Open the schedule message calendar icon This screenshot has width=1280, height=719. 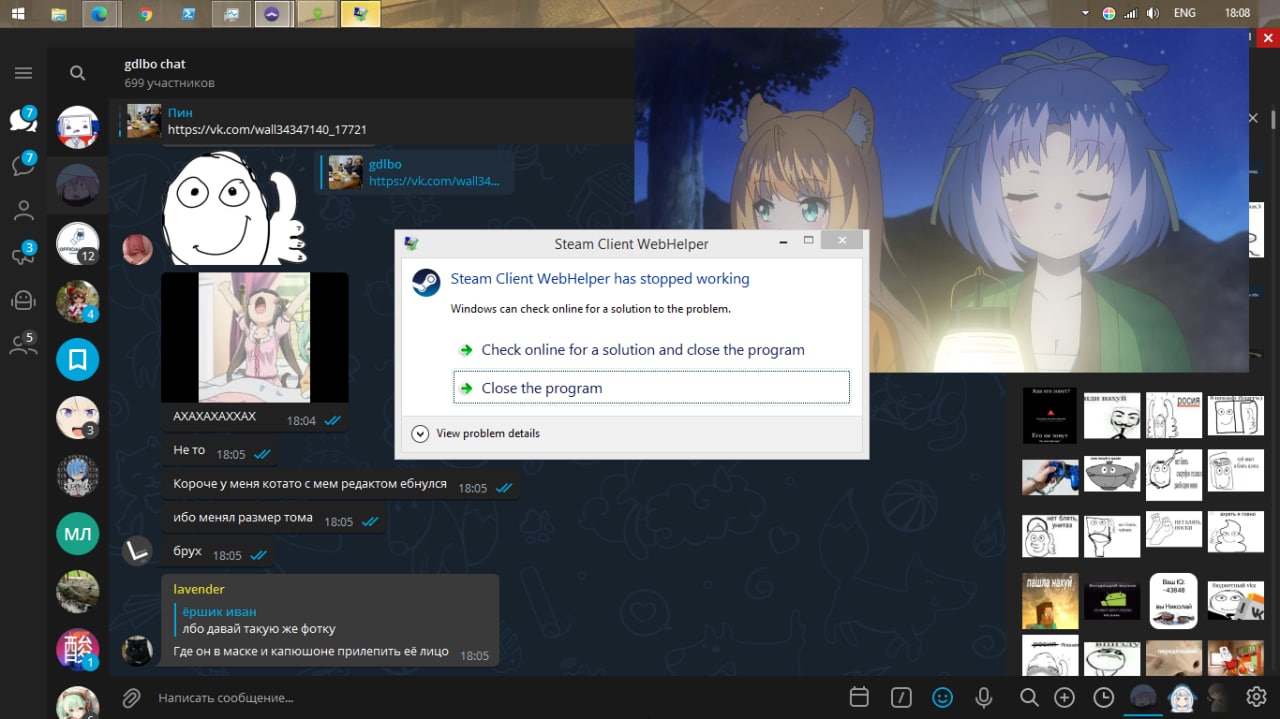858,697
